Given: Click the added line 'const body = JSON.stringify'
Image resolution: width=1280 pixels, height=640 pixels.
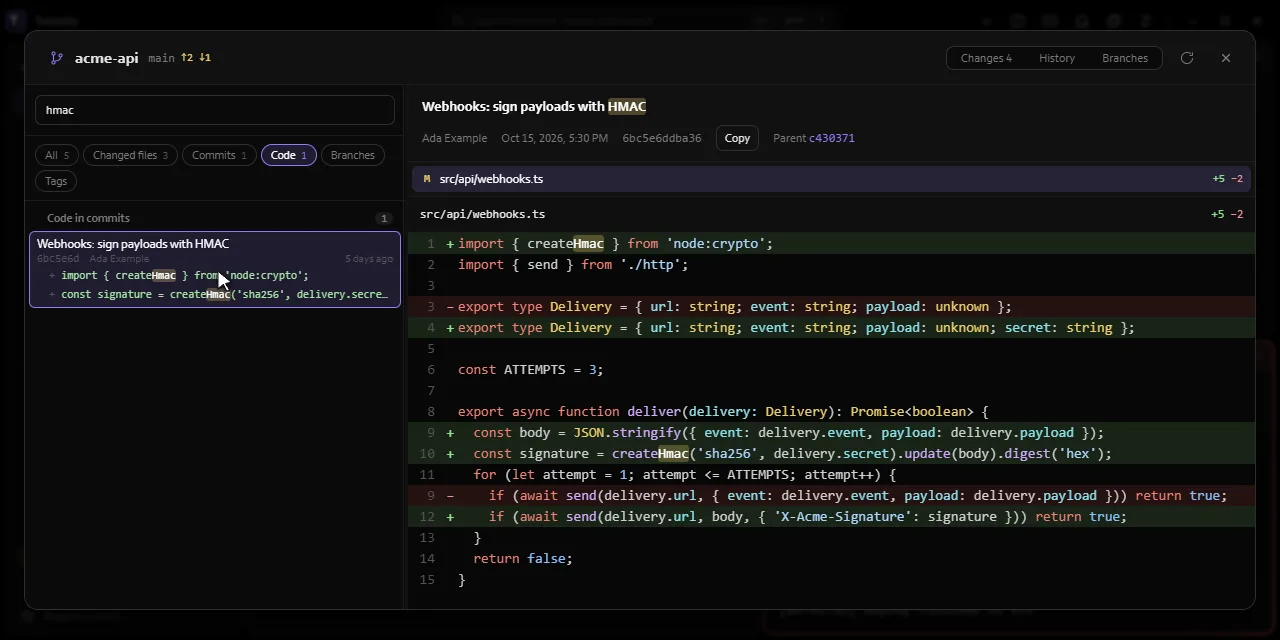Looking at the screenshot, I should tap(832, 432).
